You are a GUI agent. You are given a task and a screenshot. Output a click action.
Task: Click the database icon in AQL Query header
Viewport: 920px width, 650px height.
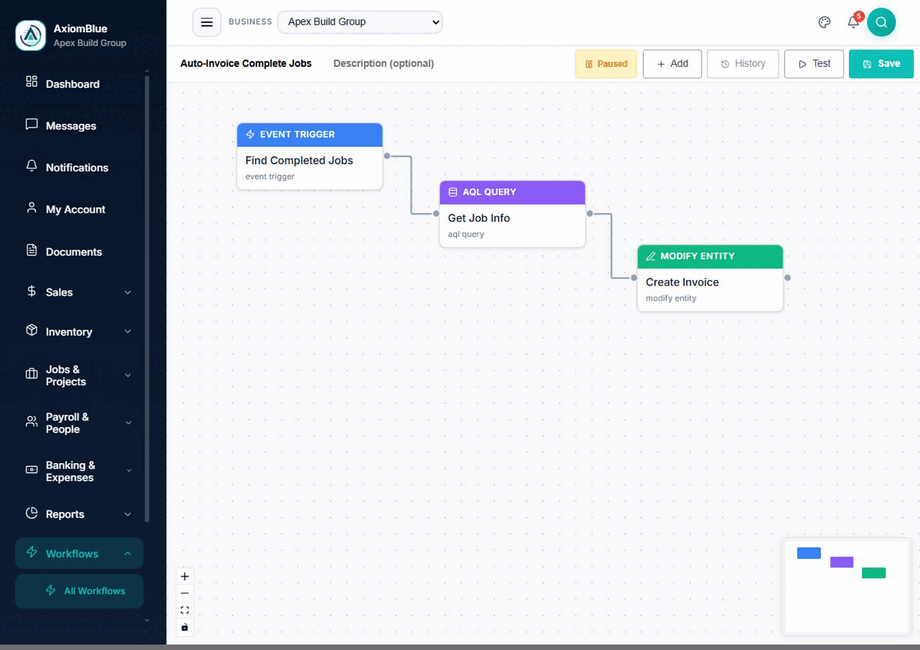[452, 192]
